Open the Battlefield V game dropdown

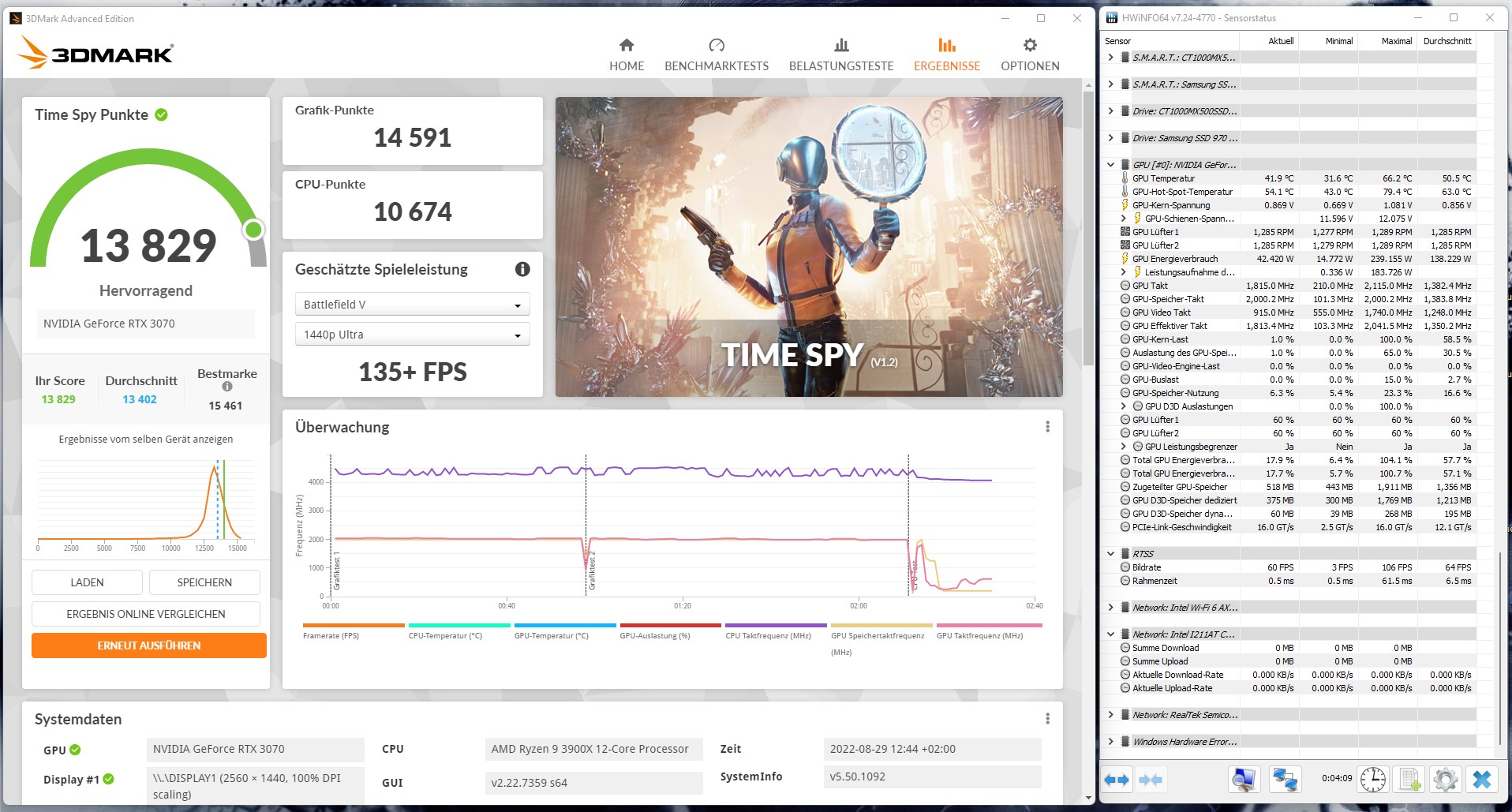pyautogui.click(x=412, y=305)
